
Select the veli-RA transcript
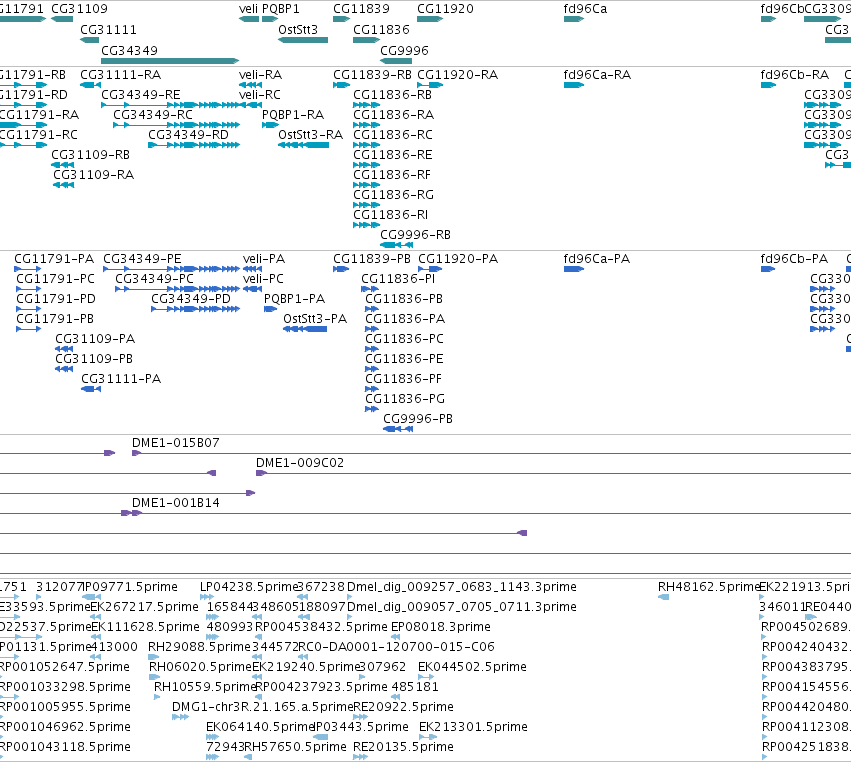[x=261, y=74]
